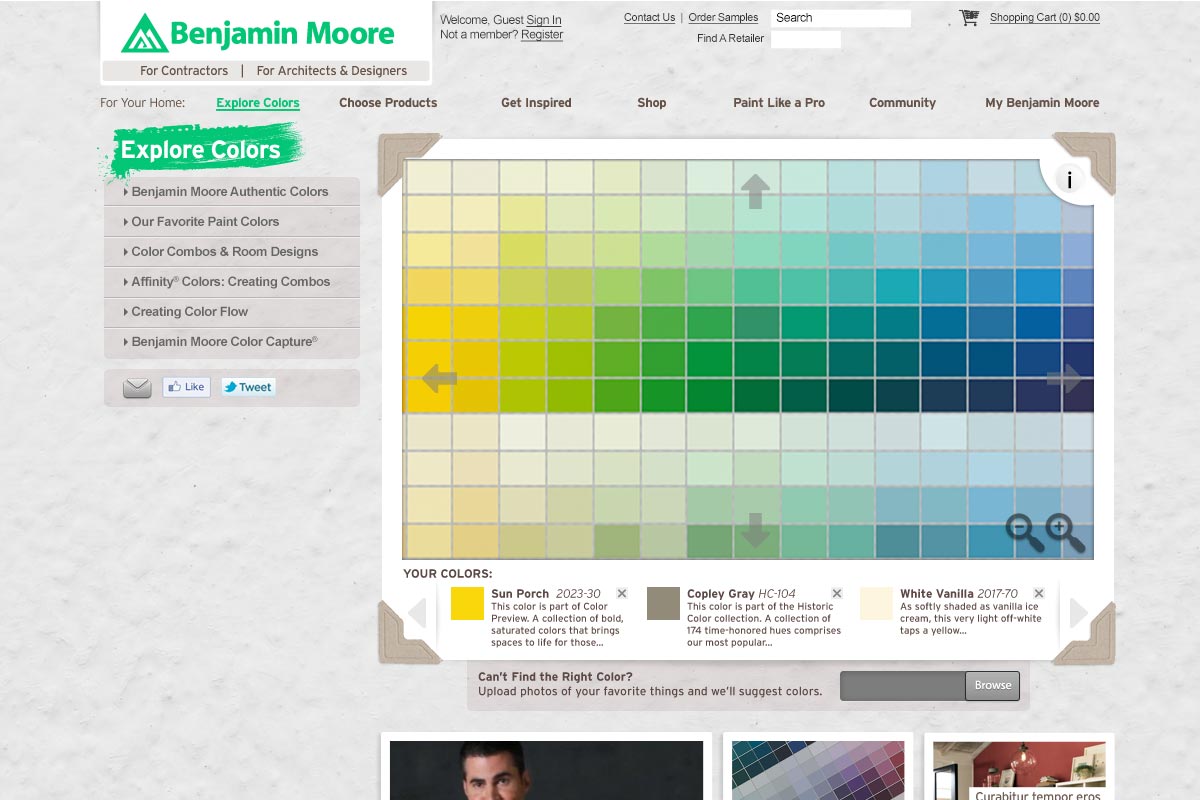Image resolution: width=1200 pixels, height=800 pixels.
Task: Open the Choose Products menu
Action: coord(388,103)
